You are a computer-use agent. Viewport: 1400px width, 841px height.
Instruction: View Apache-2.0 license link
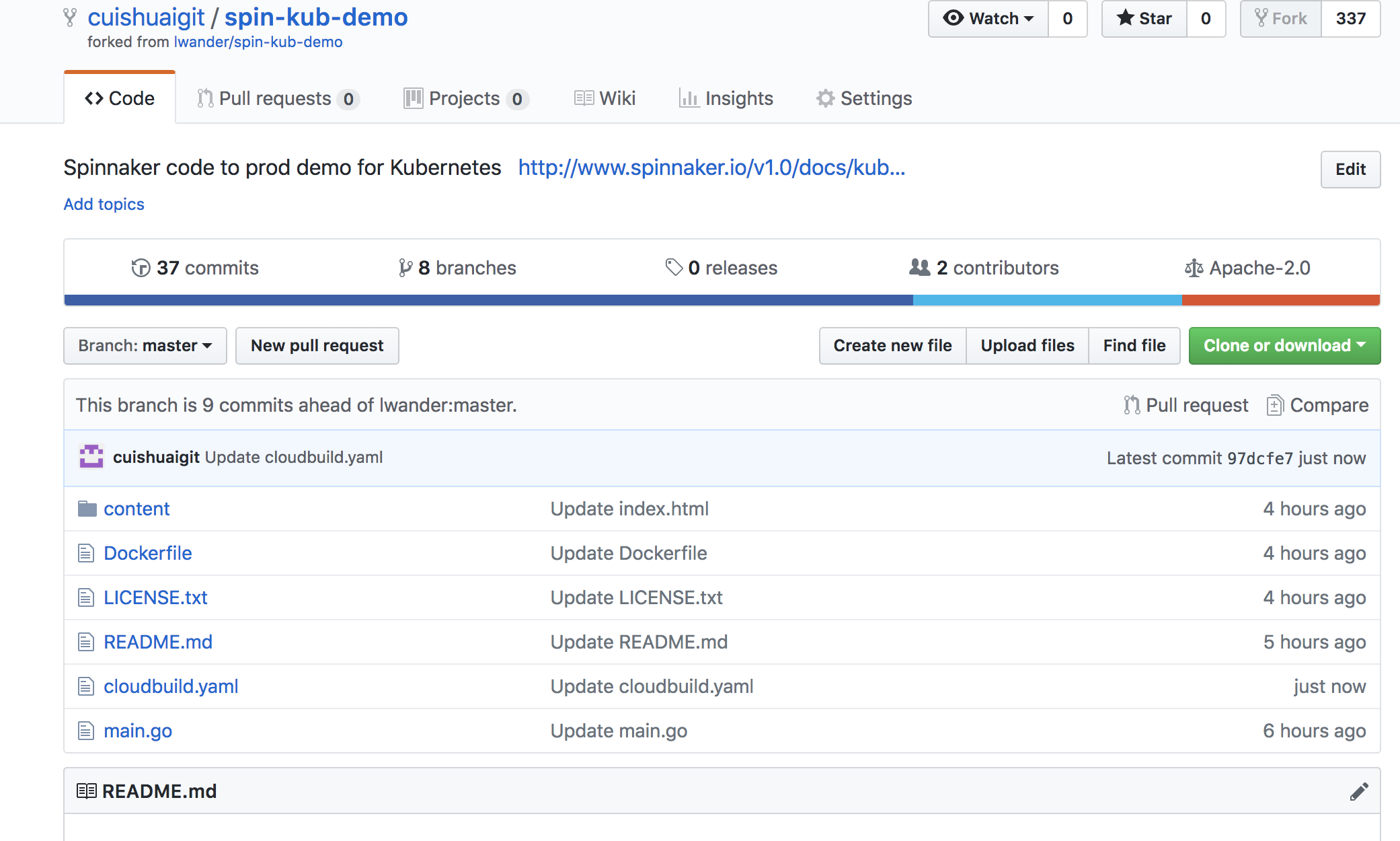coord(1247,268)
